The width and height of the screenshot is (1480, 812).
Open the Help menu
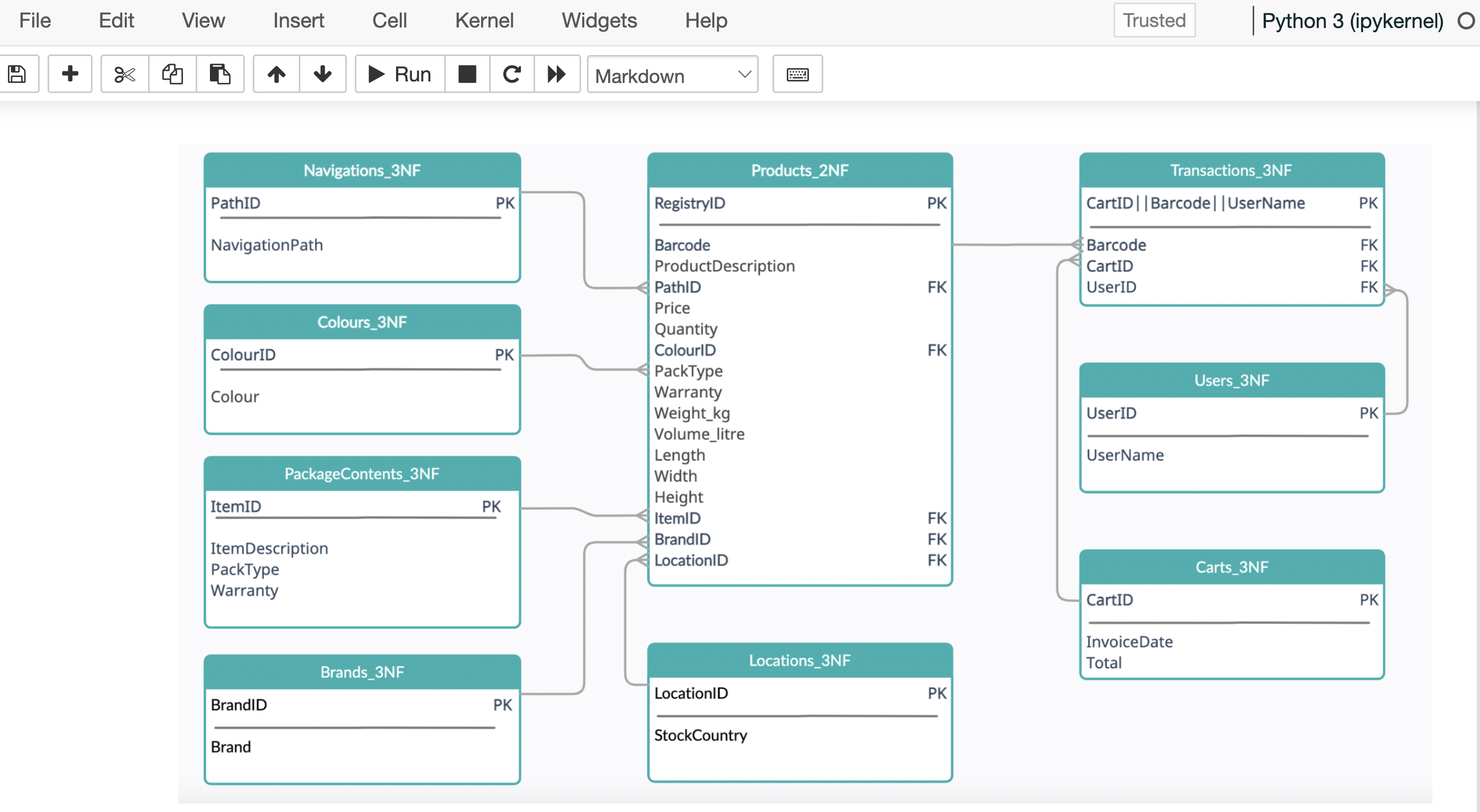pos(706,21)
